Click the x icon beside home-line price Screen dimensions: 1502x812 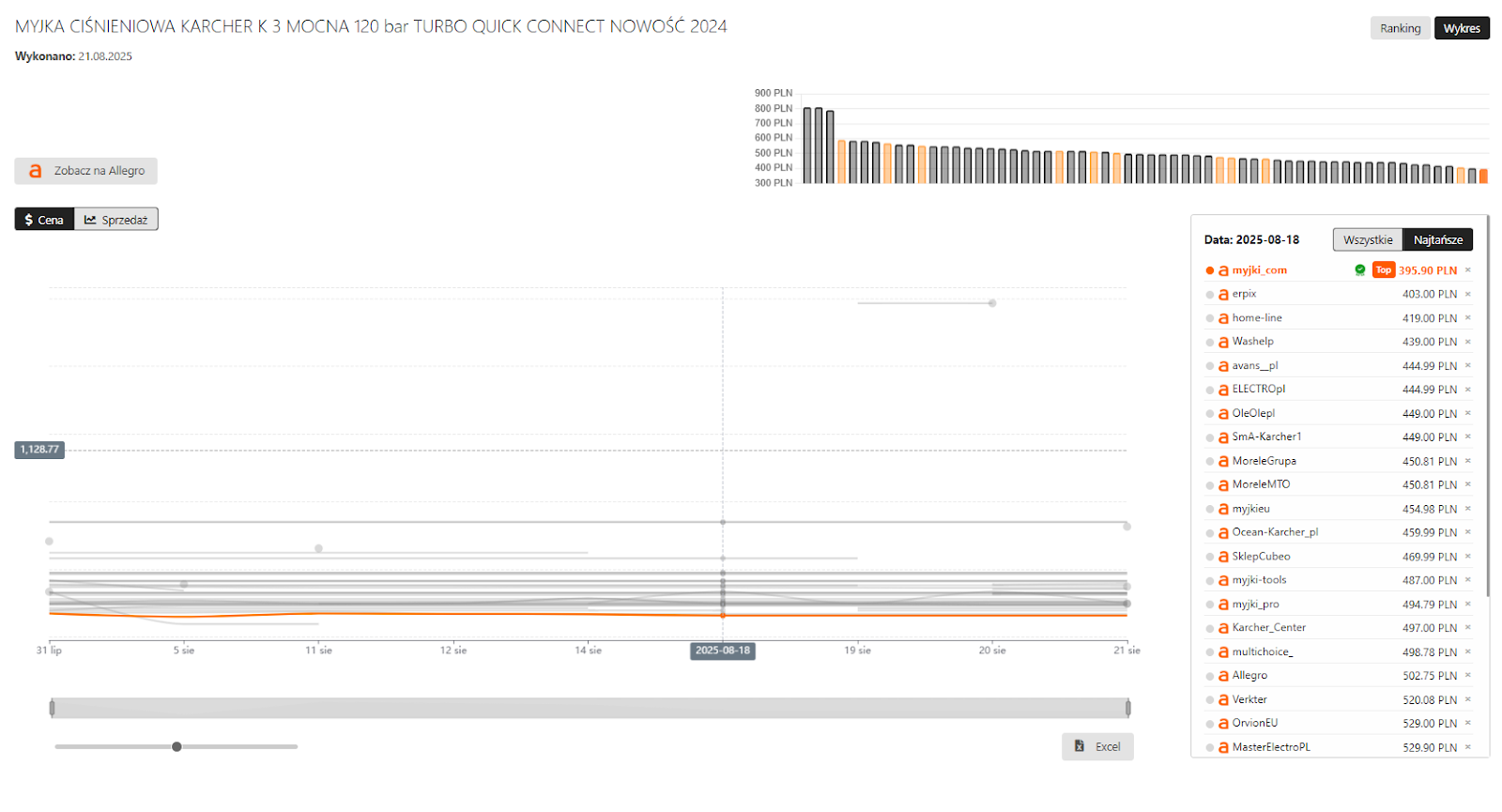pyautogui.click(x=1468, y=318)
